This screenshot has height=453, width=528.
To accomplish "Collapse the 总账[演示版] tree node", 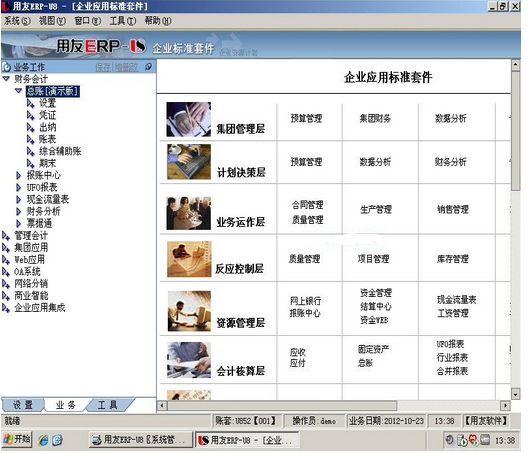I will (18, 91).
